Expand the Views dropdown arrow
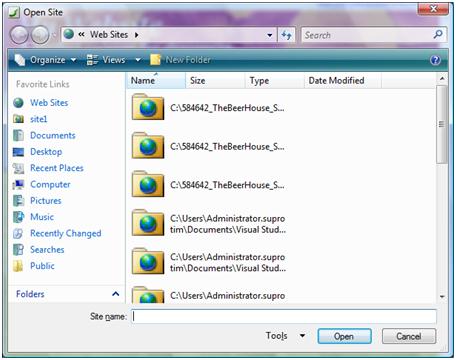The height and width of the screenshot is (360, 456). 138,60
